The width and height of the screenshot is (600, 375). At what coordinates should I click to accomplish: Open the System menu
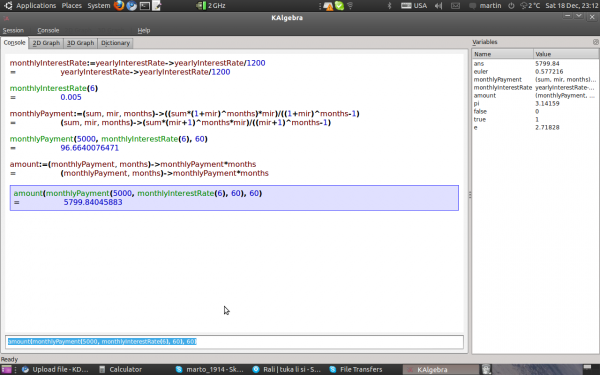point(99,5)
